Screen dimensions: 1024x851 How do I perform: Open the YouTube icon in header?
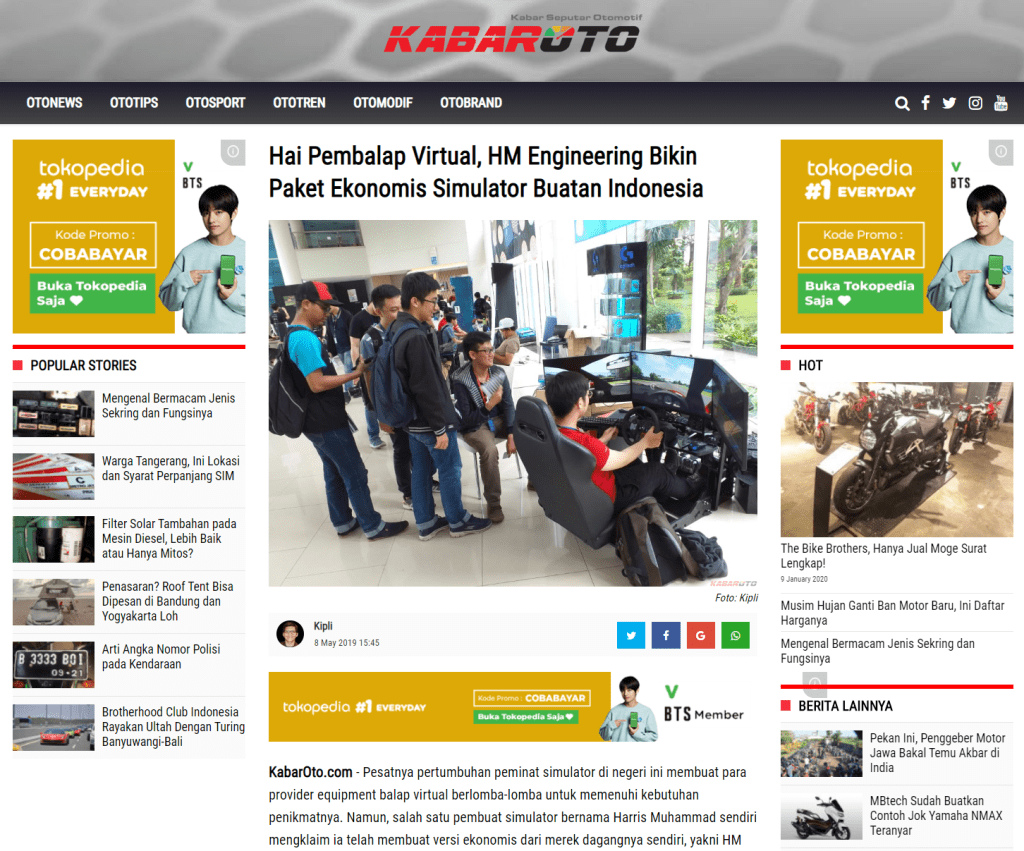(1000, 103)
